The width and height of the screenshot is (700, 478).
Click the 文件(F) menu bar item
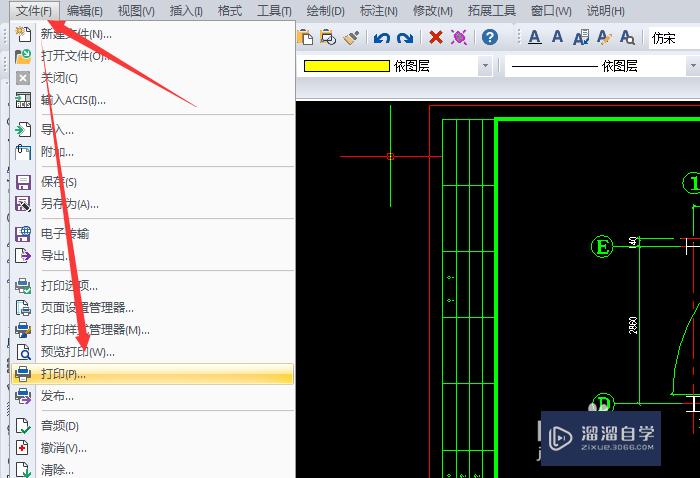pyautogui.click(x=34, y=11)
